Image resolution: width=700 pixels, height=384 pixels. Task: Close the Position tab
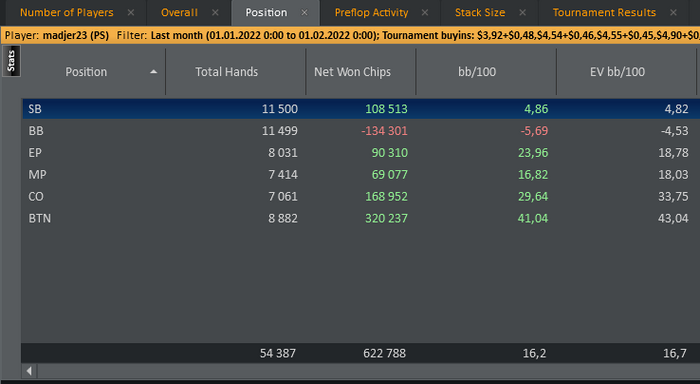coord(304,13)
